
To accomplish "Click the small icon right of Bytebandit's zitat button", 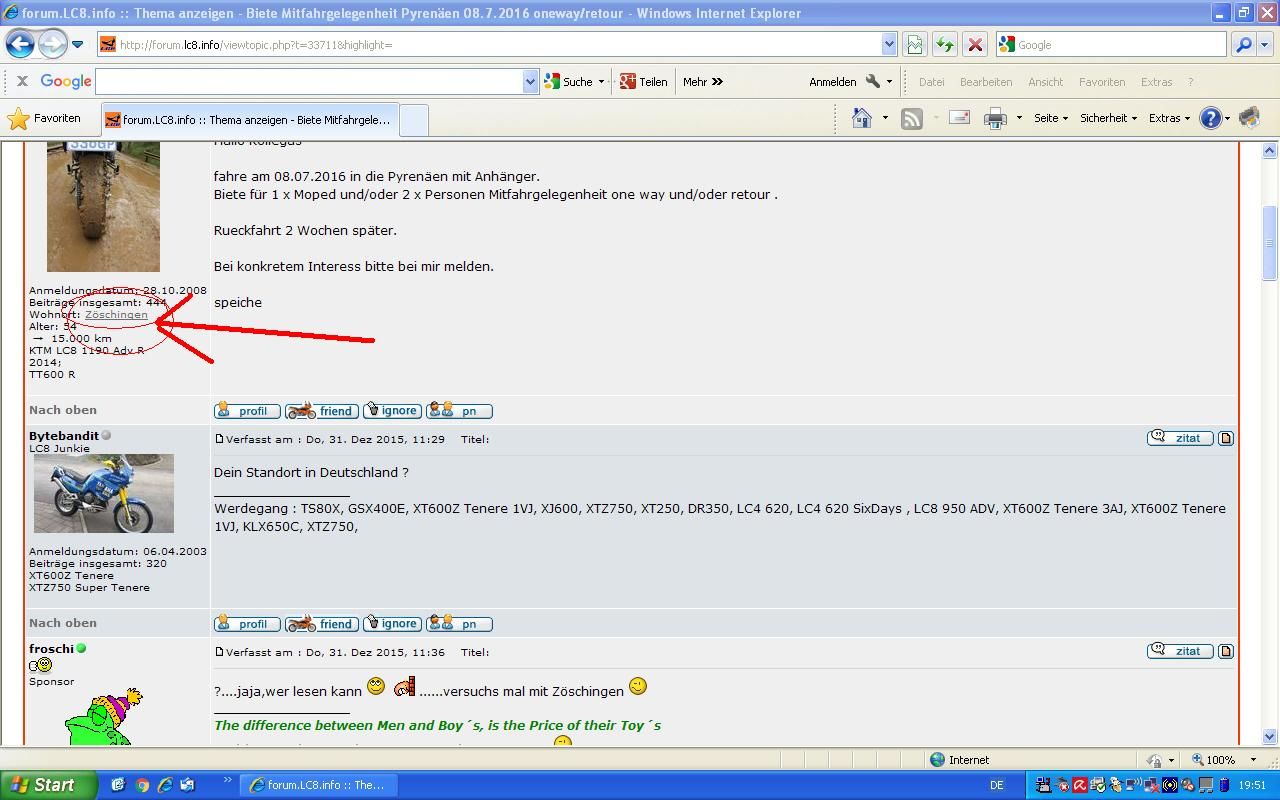I will (x=1226, y=438).
